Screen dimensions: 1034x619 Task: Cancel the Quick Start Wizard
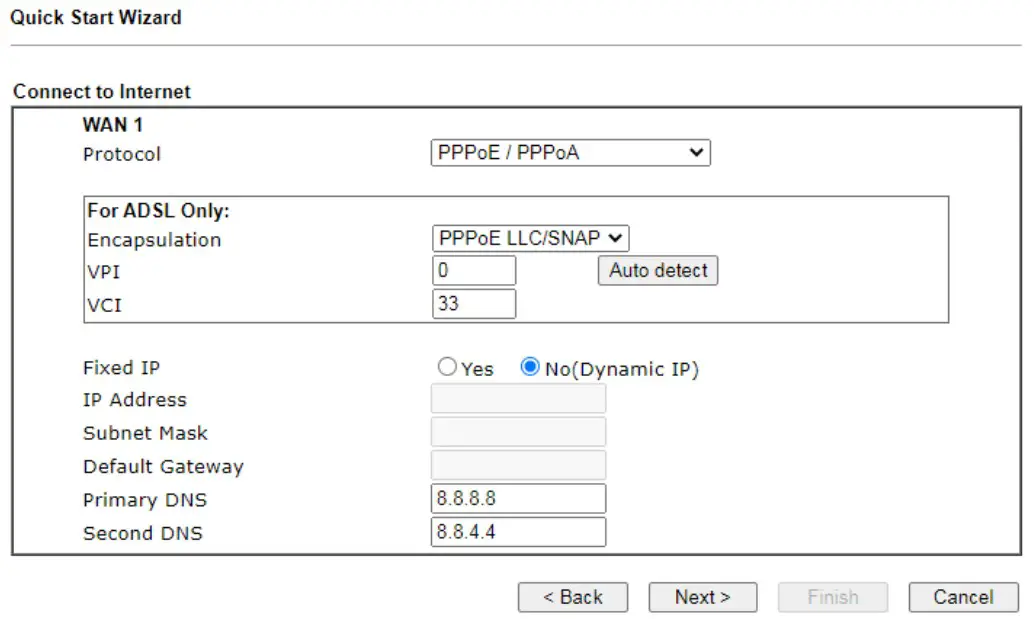click(x=962, y=597)
